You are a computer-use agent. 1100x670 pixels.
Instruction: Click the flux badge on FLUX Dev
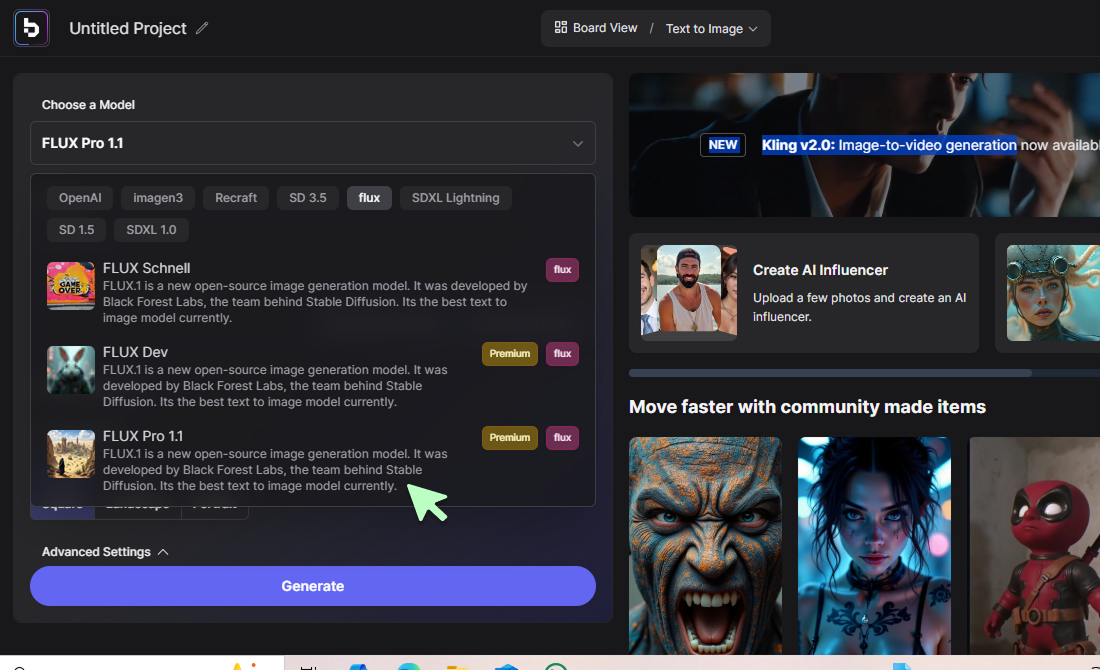(x=563, y=354)
